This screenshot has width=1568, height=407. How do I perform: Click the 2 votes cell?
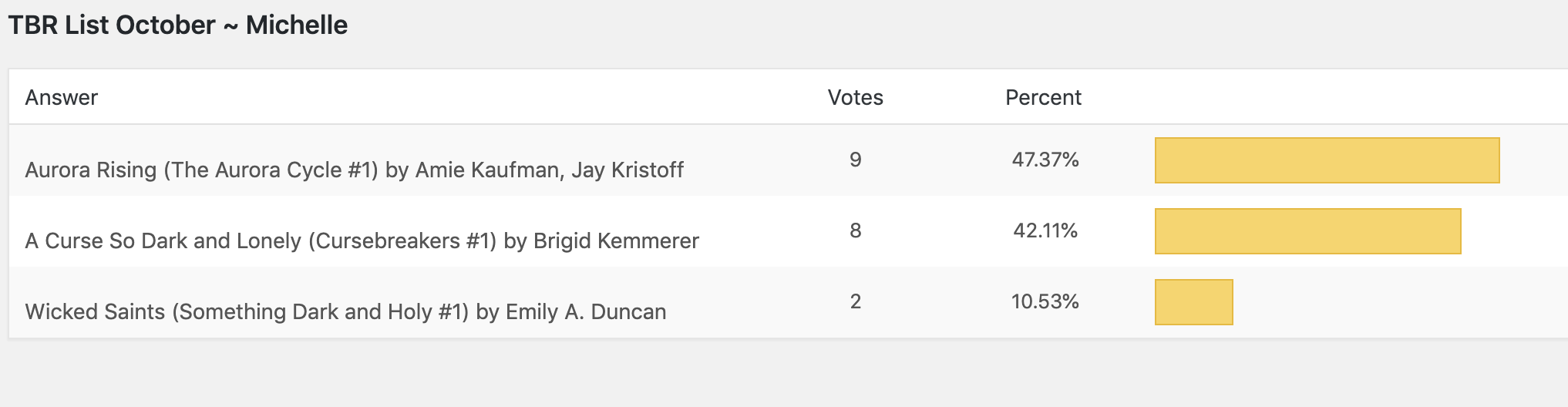[x=856, y=301]
